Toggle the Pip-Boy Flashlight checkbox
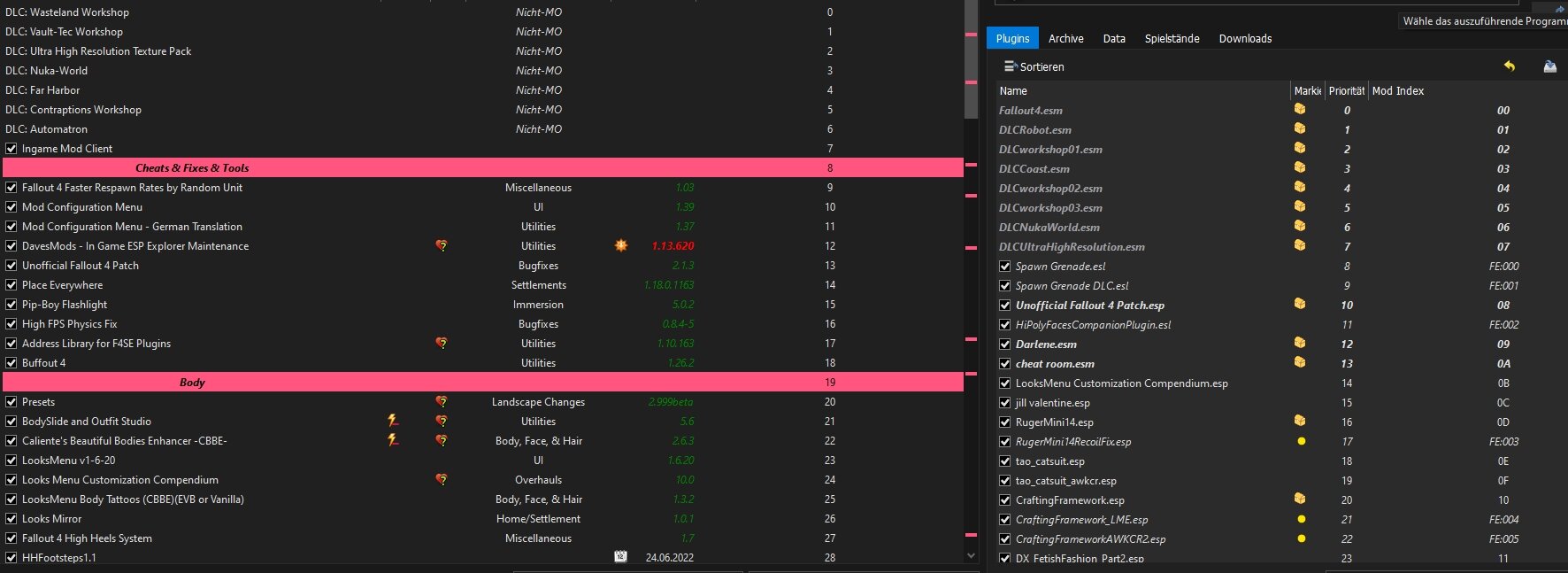This screenshot has width=1568, height=573. tap(12, 305)
